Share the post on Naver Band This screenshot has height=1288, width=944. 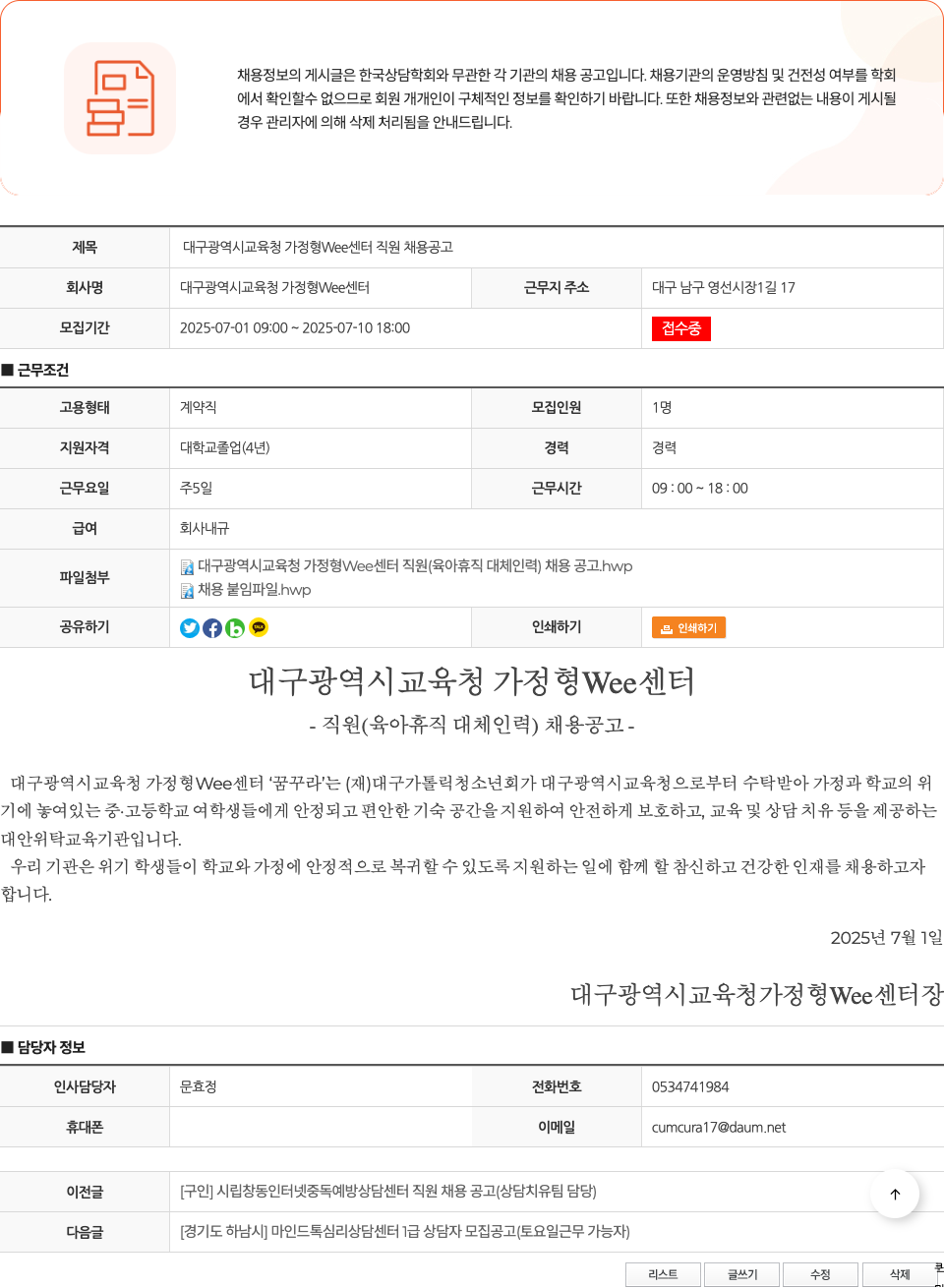click(x=235, y=628)
